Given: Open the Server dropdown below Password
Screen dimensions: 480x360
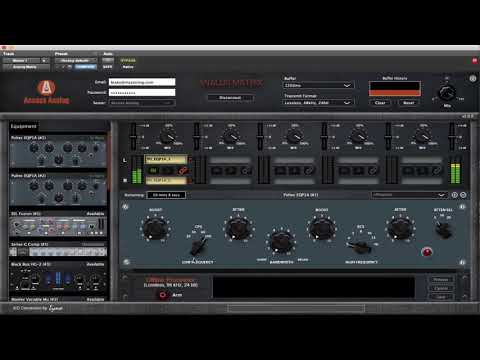Looking at the screenshot, I should coord(142,103).
